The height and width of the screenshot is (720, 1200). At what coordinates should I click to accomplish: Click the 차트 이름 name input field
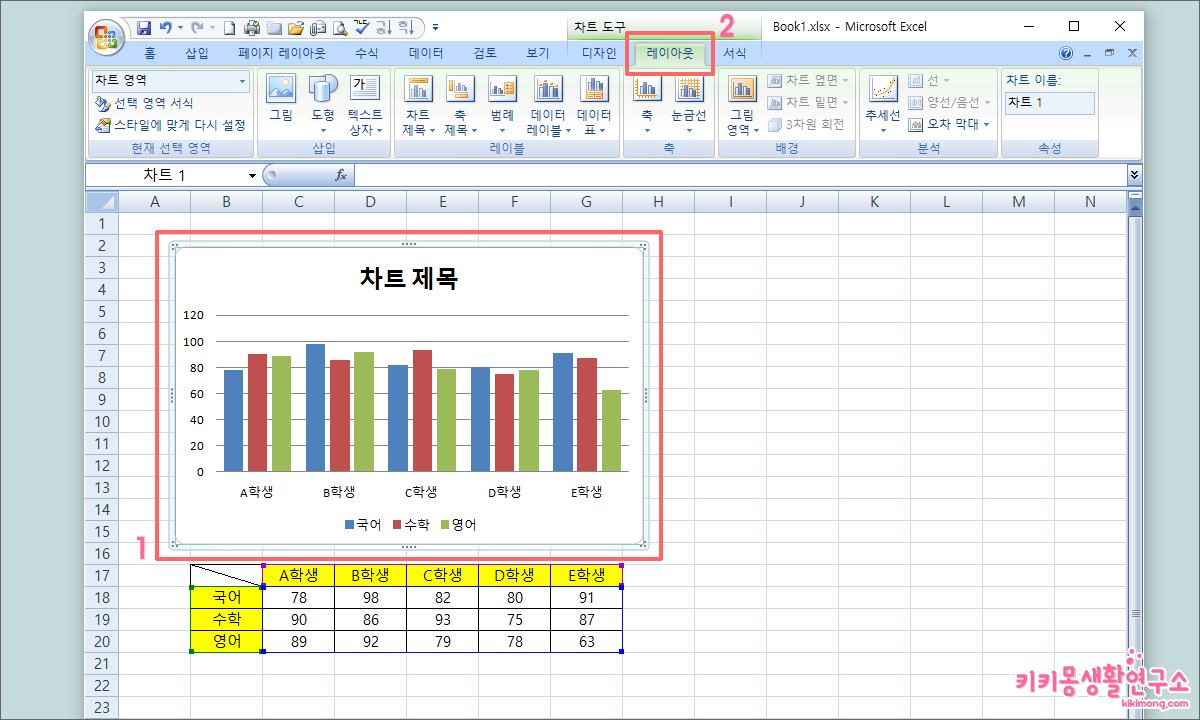(1049, 103)
